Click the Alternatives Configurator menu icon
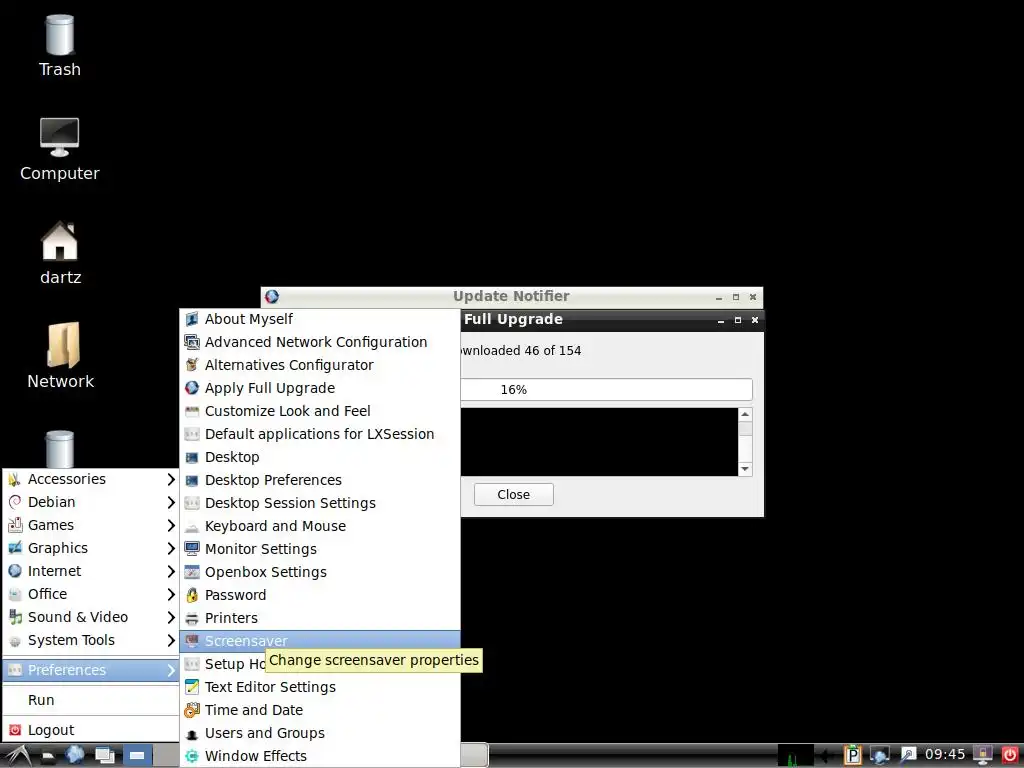 [x=191, y=364]
